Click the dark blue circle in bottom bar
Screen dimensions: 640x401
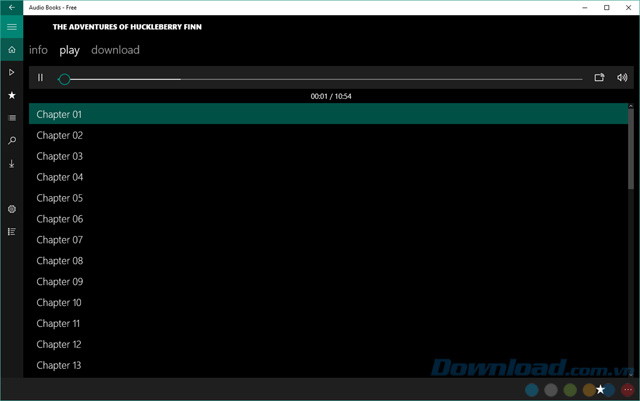pos(610,390)
